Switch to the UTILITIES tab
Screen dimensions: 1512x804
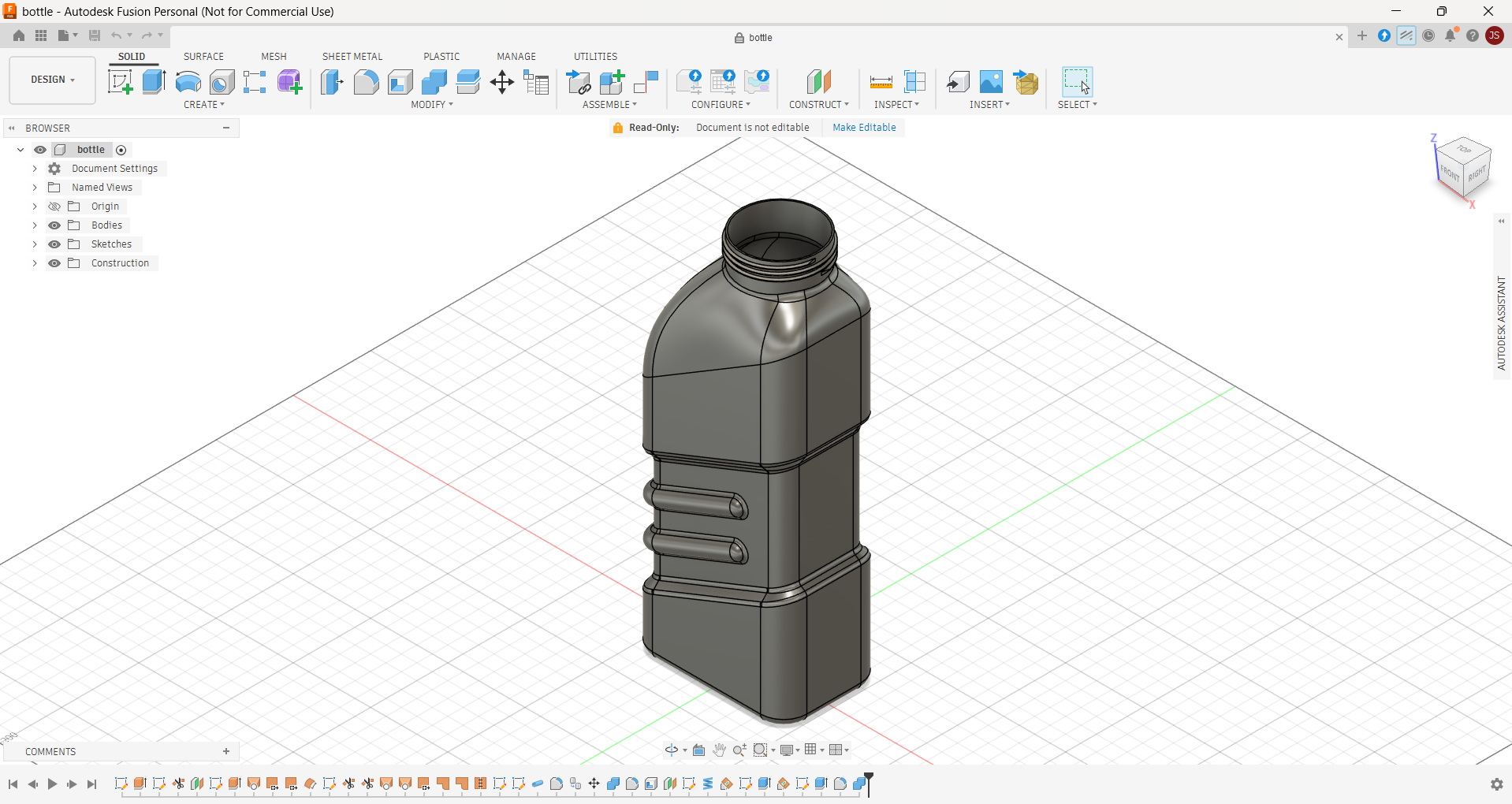tap(595, 57)
